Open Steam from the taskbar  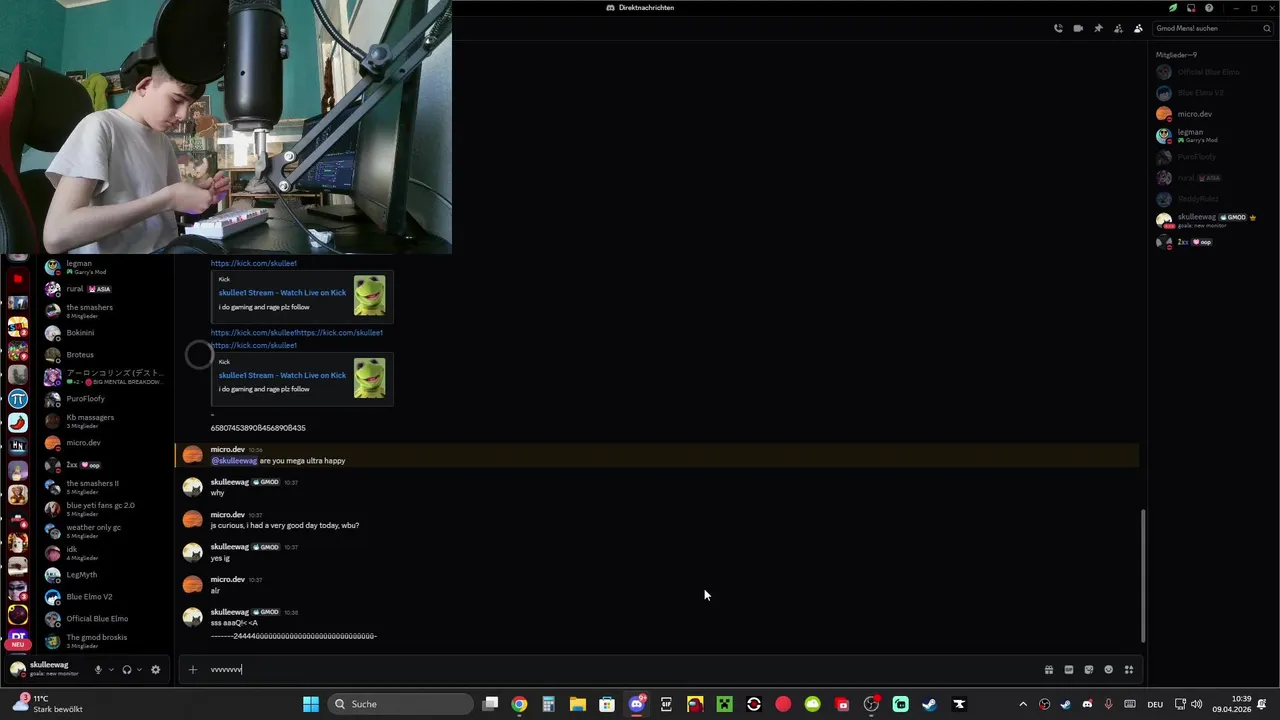[930, 704]
